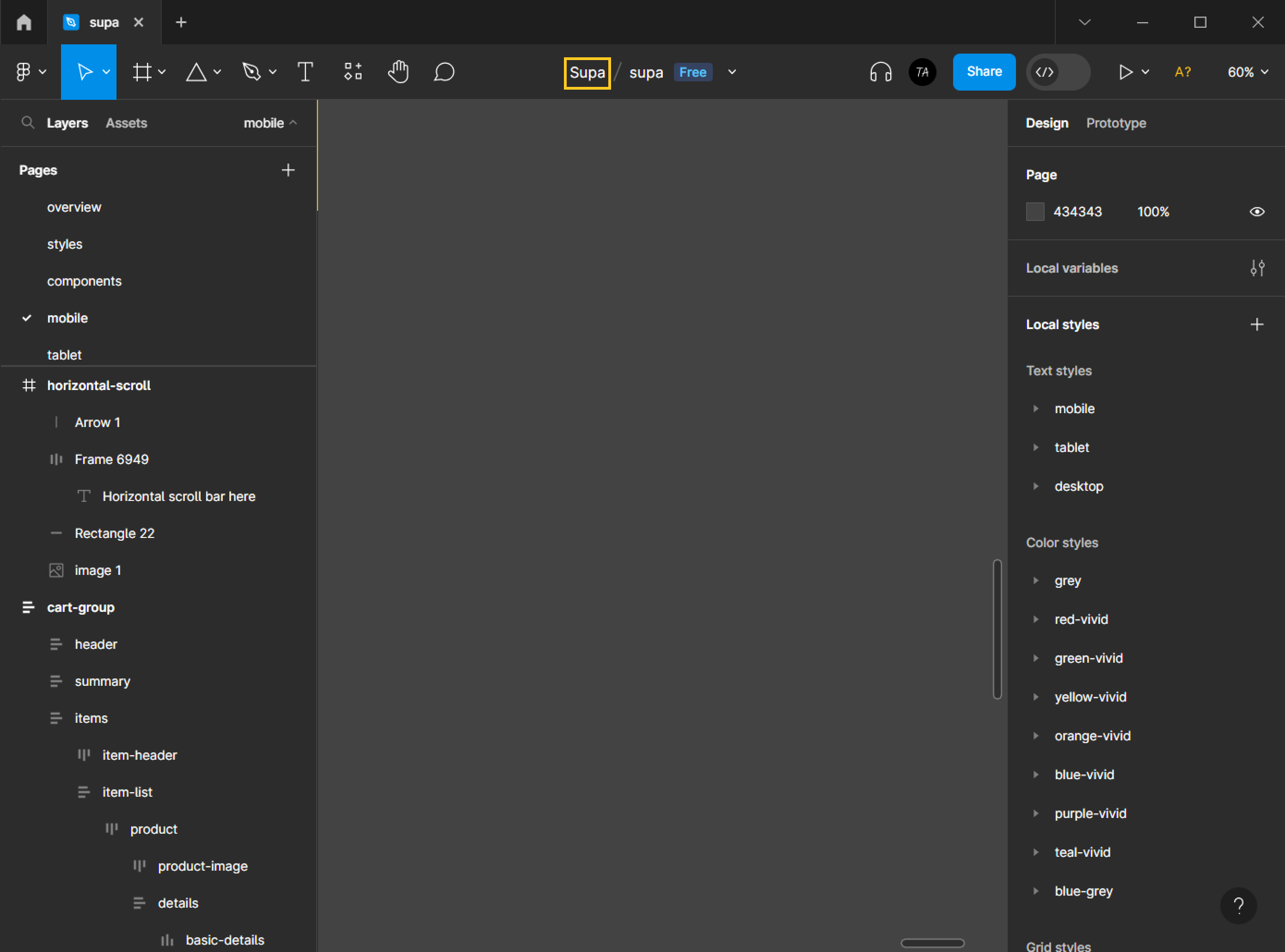Select the Frame tool
The image size is (1285, 952).
pos(143,72)
